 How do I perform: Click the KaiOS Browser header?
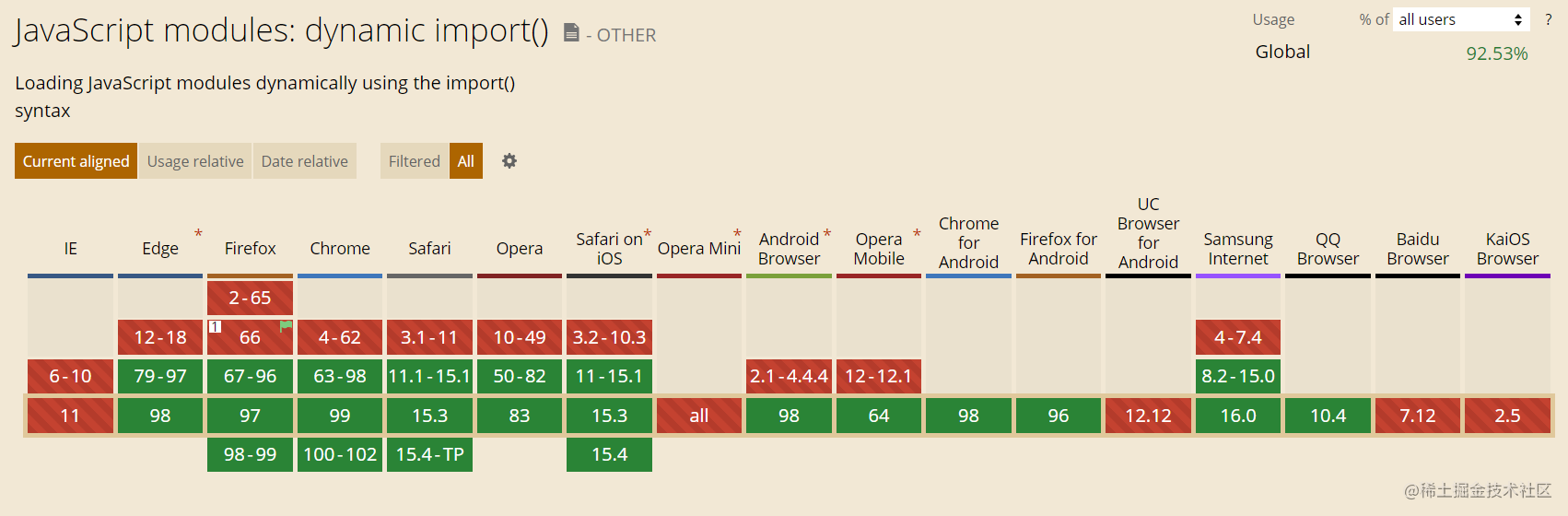pos(1507,249)
